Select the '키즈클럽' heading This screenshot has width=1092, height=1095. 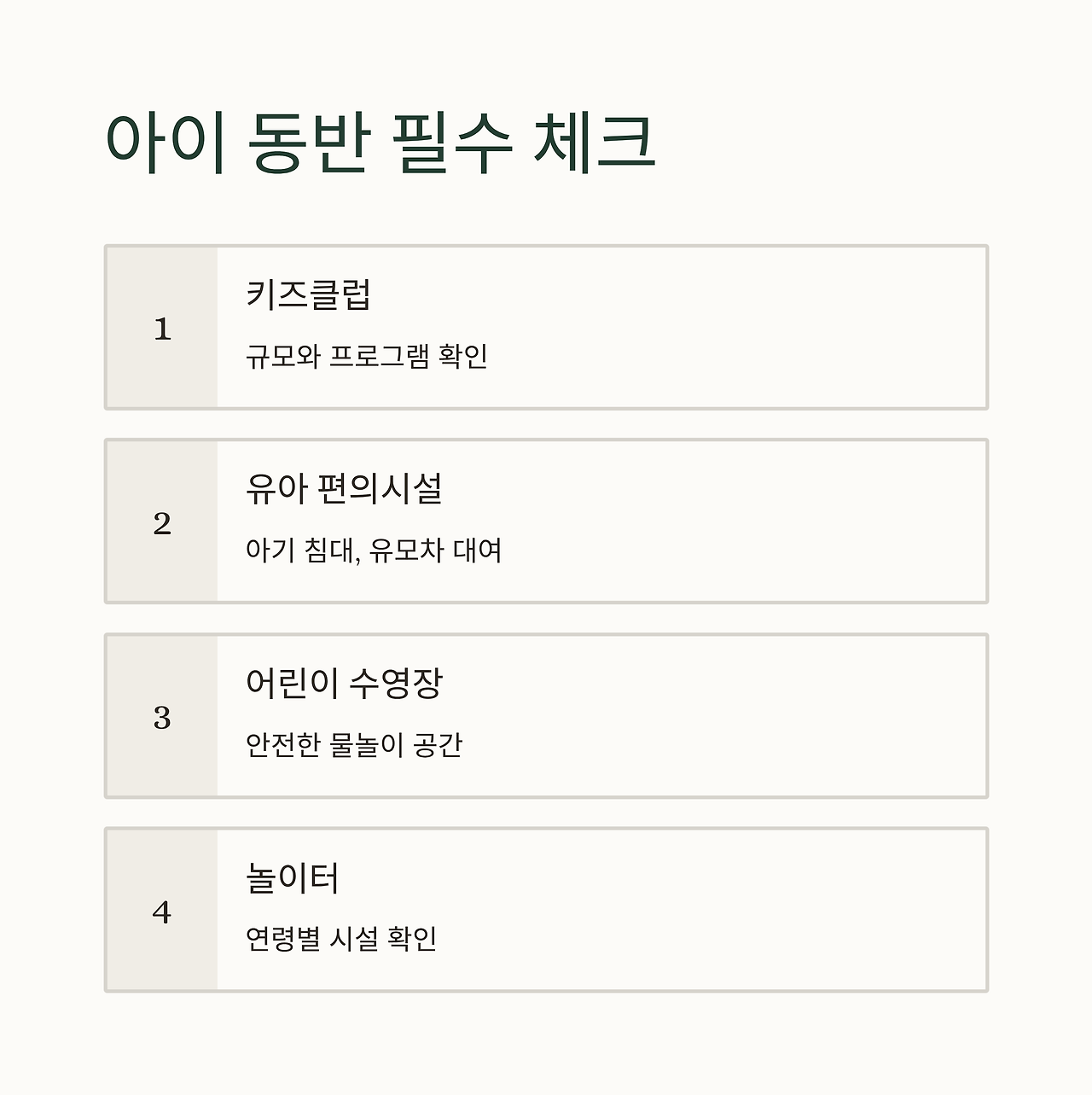coord(309,294)
